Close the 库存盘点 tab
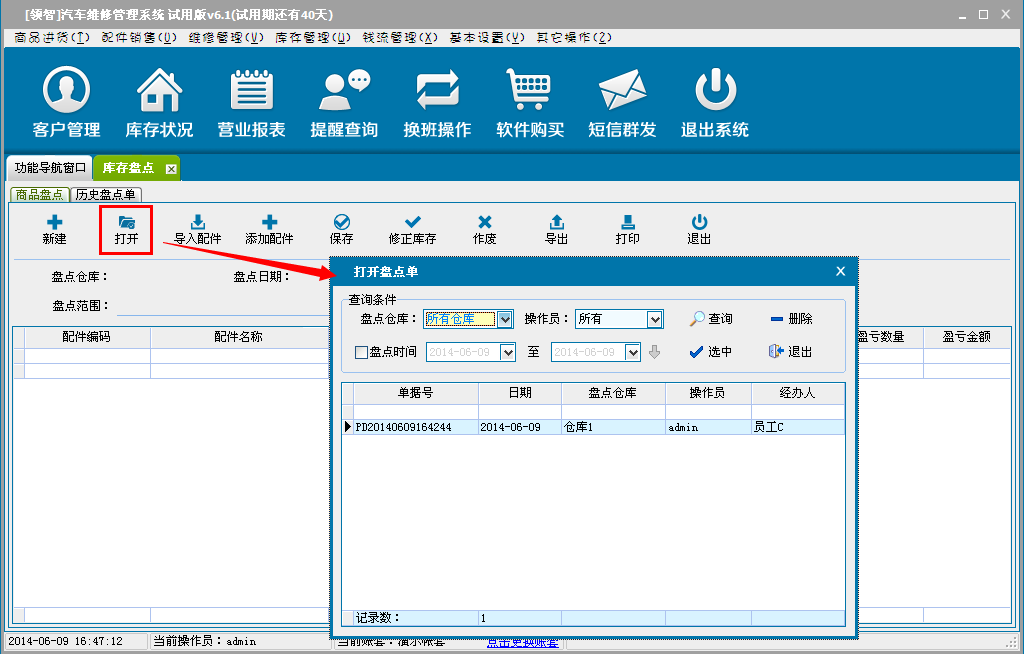1024x654 pixels. tap(171, 169)
